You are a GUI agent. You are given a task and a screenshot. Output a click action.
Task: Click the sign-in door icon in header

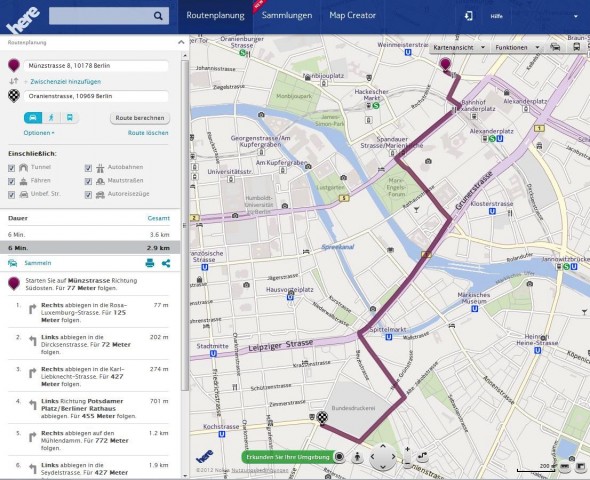click(x=468, y=16)
